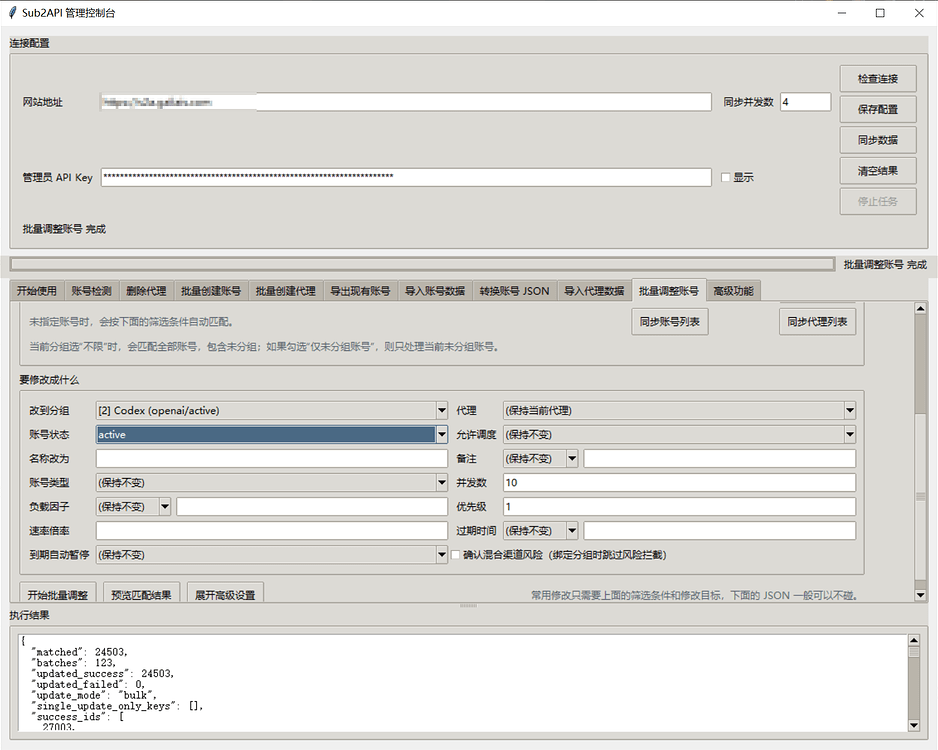
Task: Click the 展开高级设置 button
Action: click(225, 594)
